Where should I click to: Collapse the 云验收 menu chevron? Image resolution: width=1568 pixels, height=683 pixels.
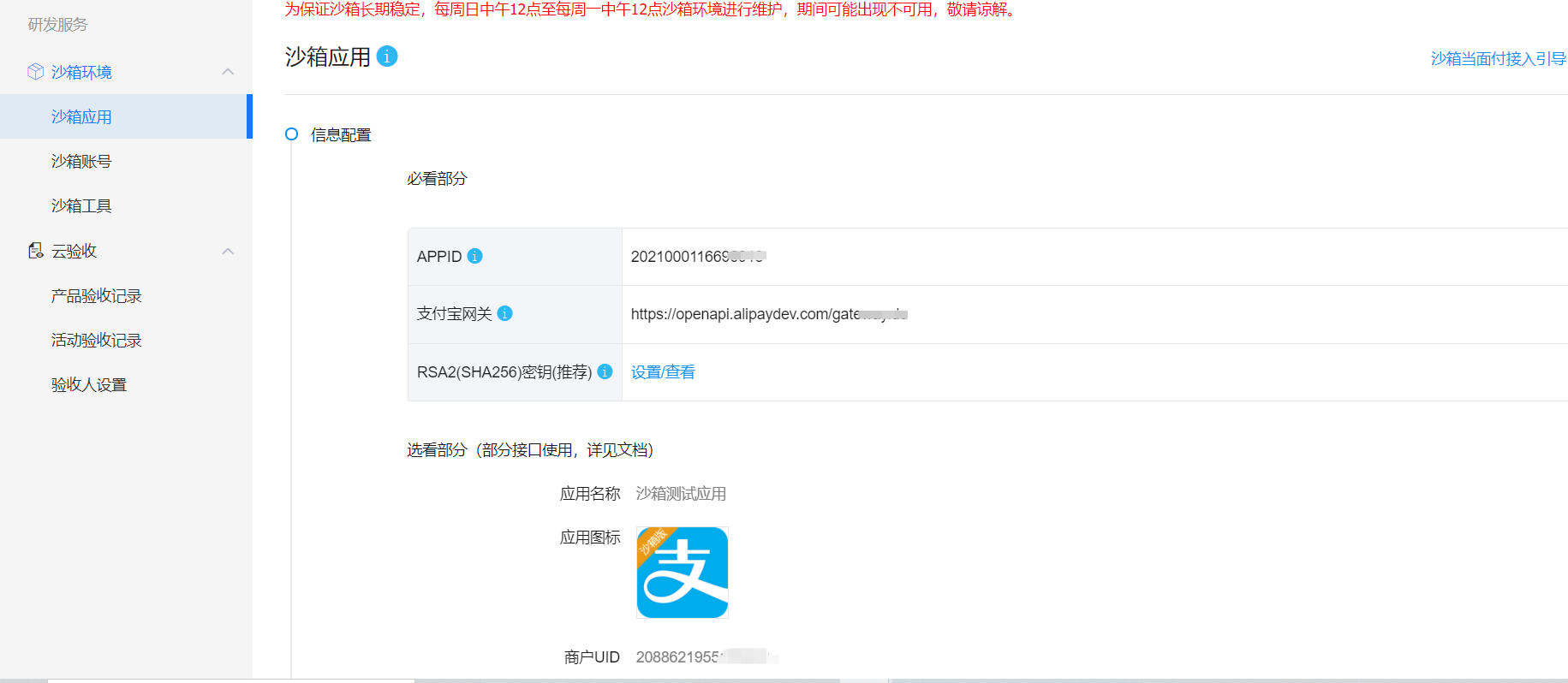228,251
